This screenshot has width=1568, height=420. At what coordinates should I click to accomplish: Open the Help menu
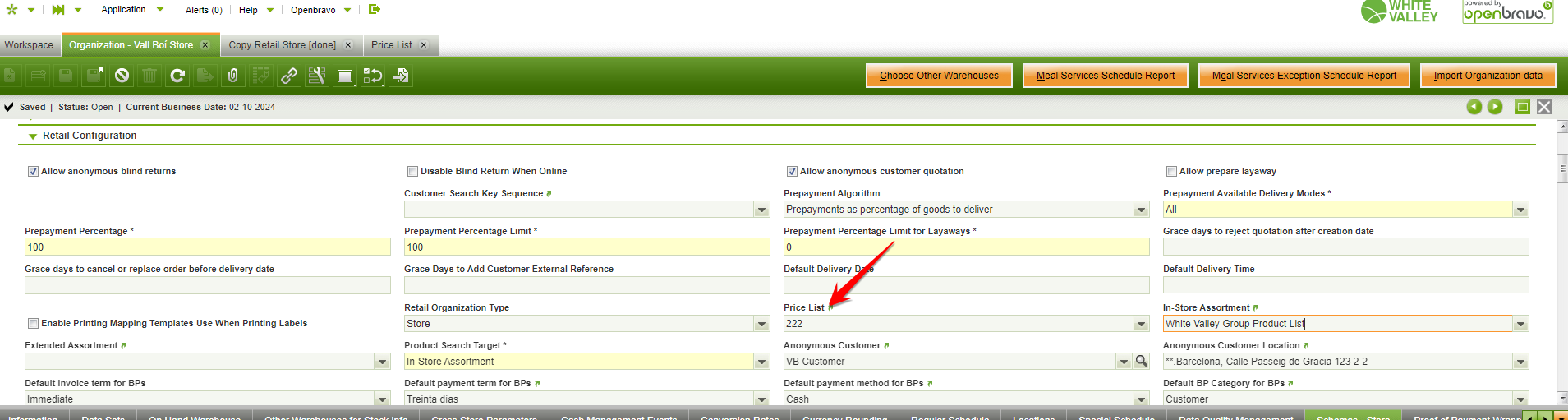tap(256, 10)
